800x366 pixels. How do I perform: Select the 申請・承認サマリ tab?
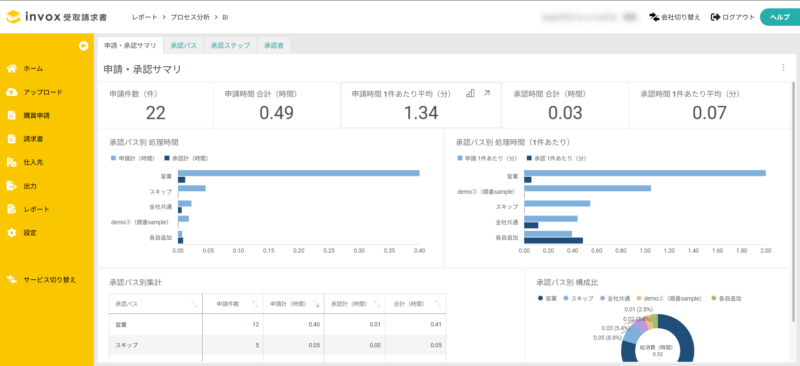(x=130, y=45)
